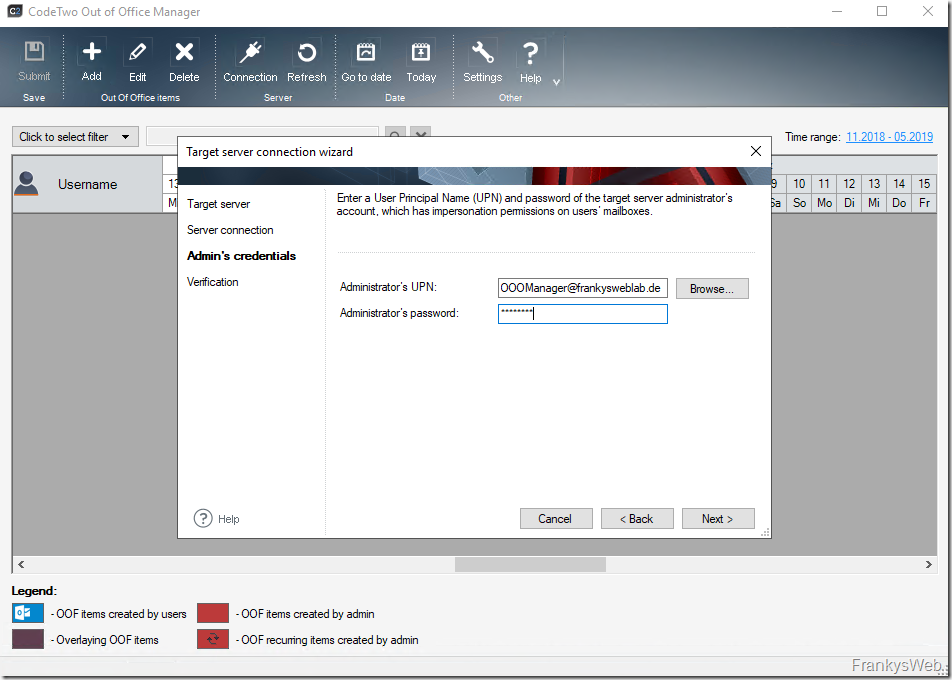Select the Target server wizard step
Image resolution: width=952 pixels, height=680 pixels.
pyautogui.click(x=219, y=204)
